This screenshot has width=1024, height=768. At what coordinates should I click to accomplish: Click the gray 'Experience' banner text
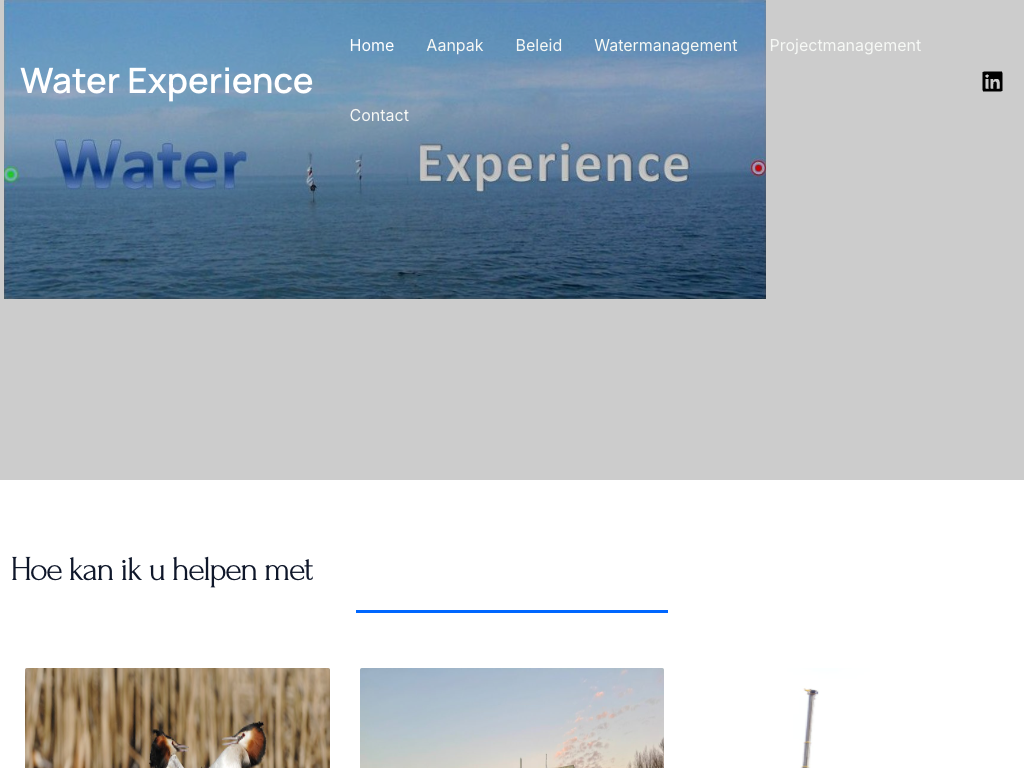(x=554, y=165)
